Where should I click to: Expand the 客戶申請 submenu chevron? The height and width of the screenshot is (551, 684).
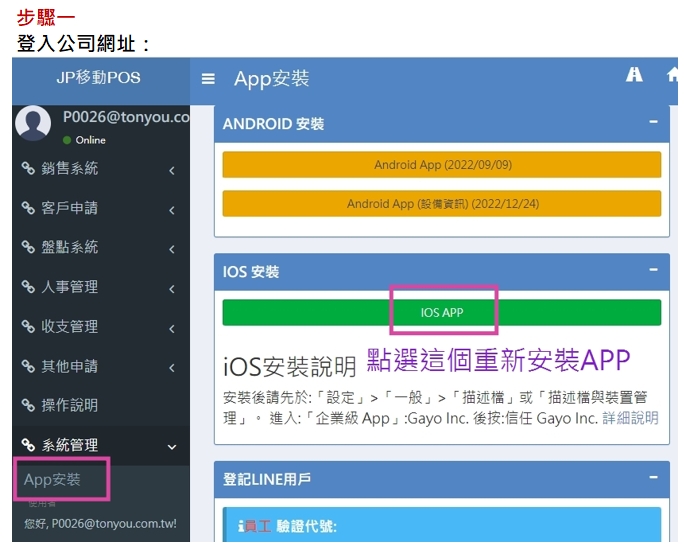point(172,210)
